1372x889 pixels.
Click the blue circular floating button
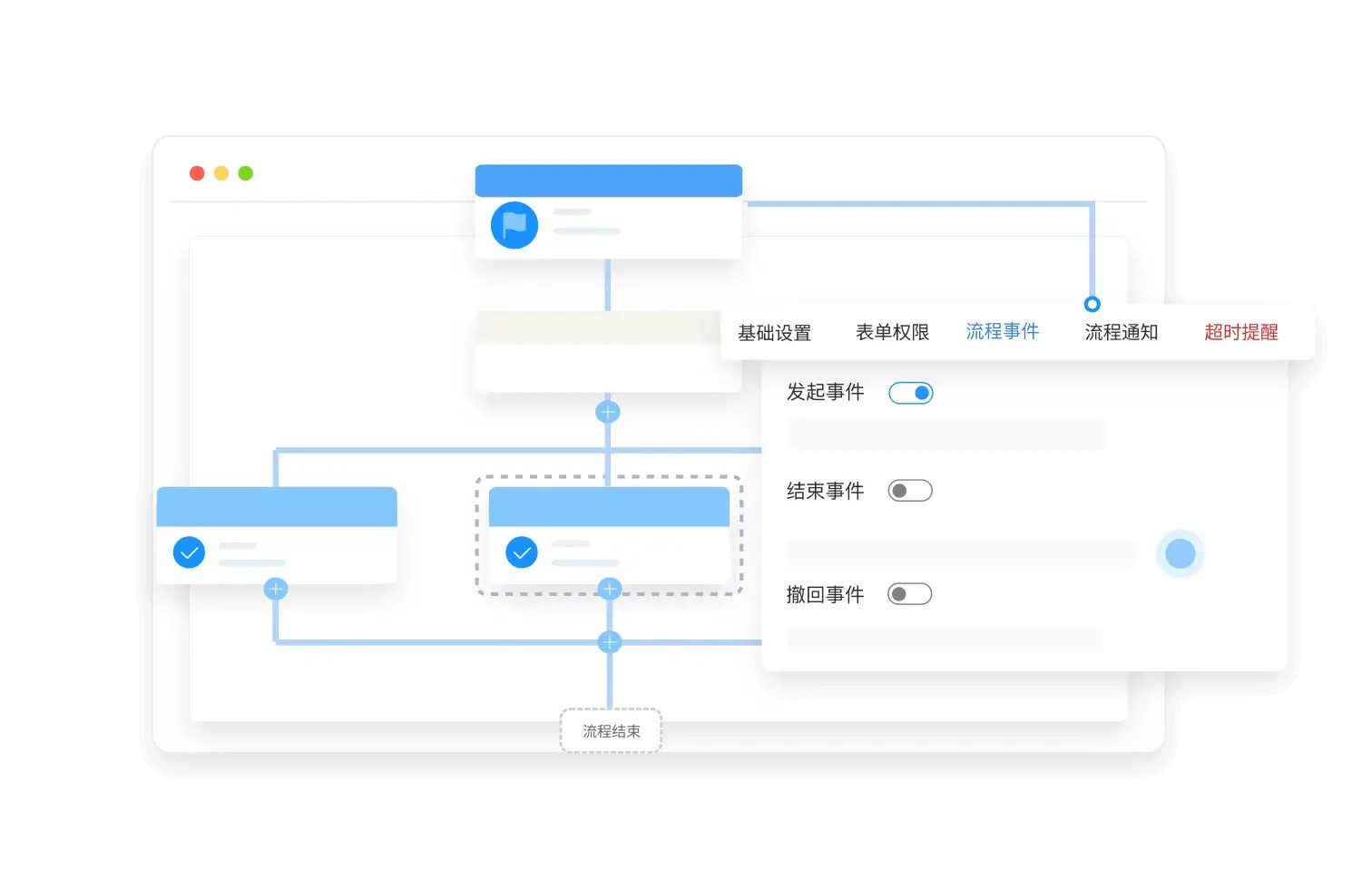[x=1180, y=553]
